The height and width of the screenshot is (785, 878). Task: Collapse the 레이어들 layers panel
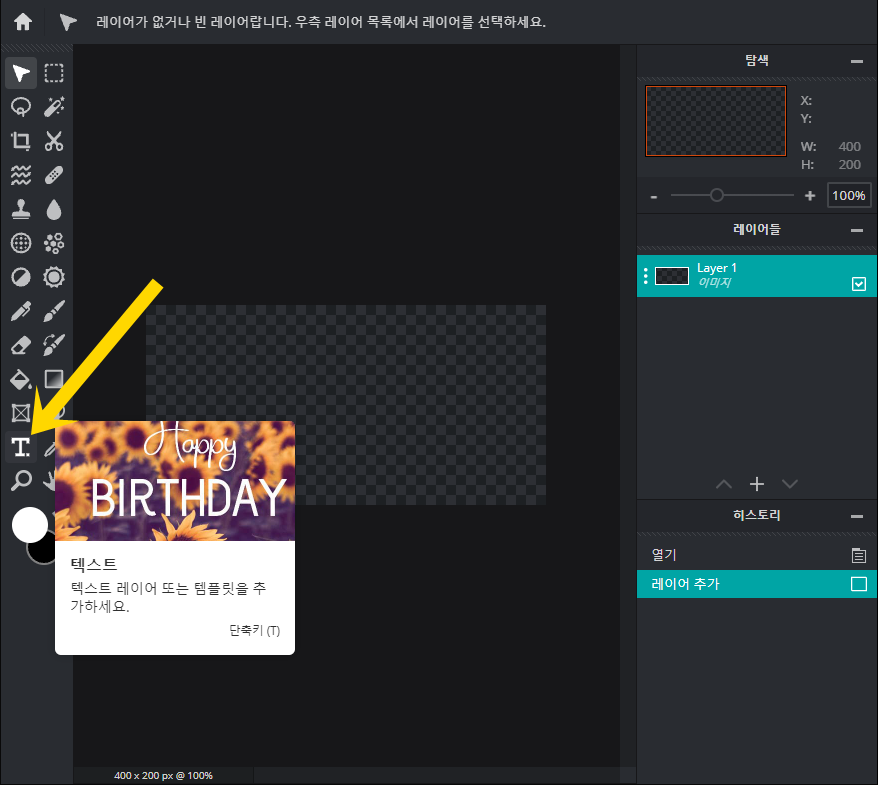click(856, 230)
